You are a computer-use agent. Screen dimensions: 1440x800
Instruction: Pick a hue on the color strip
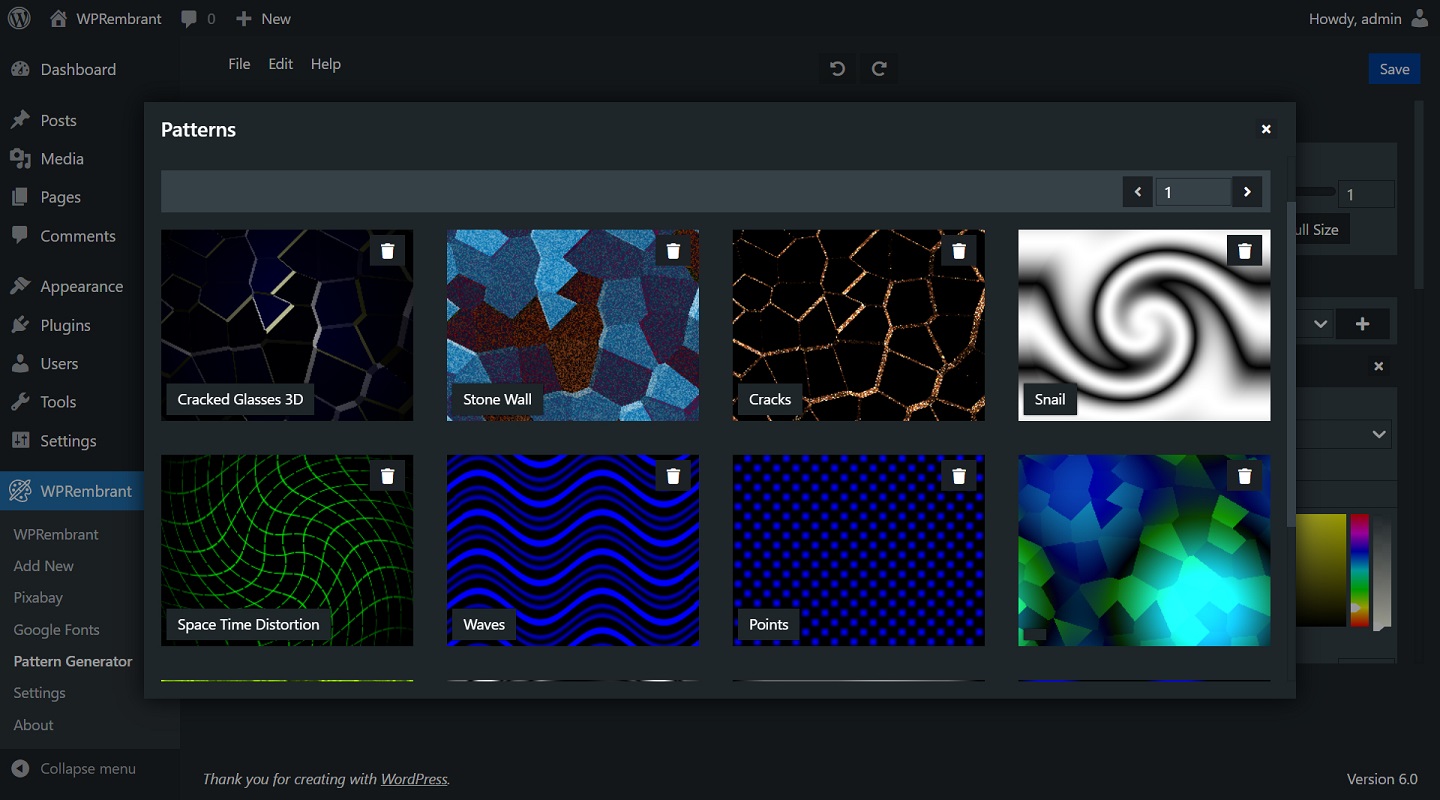point(1358,570)
